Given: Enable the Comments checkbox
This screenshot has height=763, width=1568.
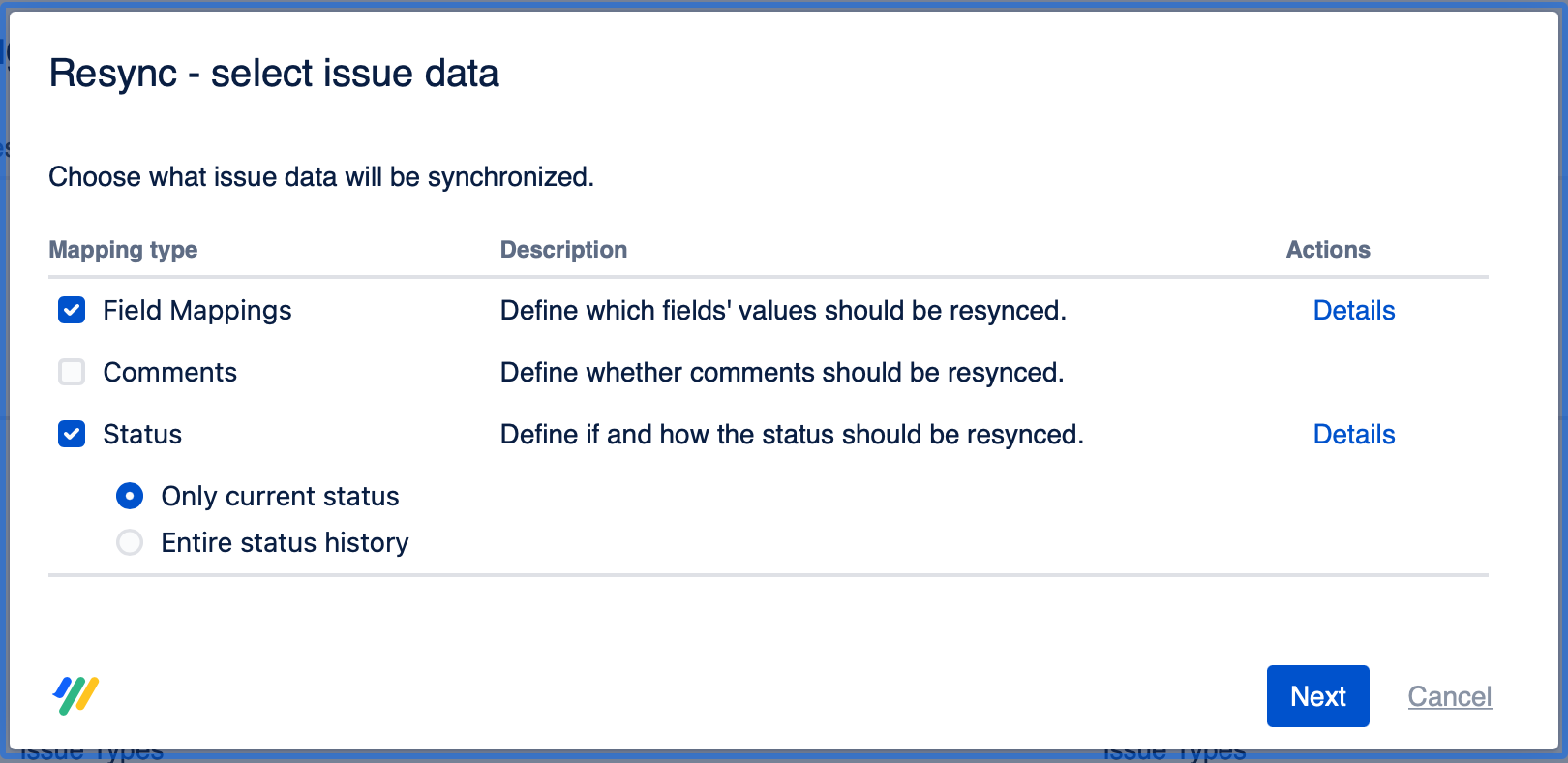Looking at the screenshot, I should 72,372.
